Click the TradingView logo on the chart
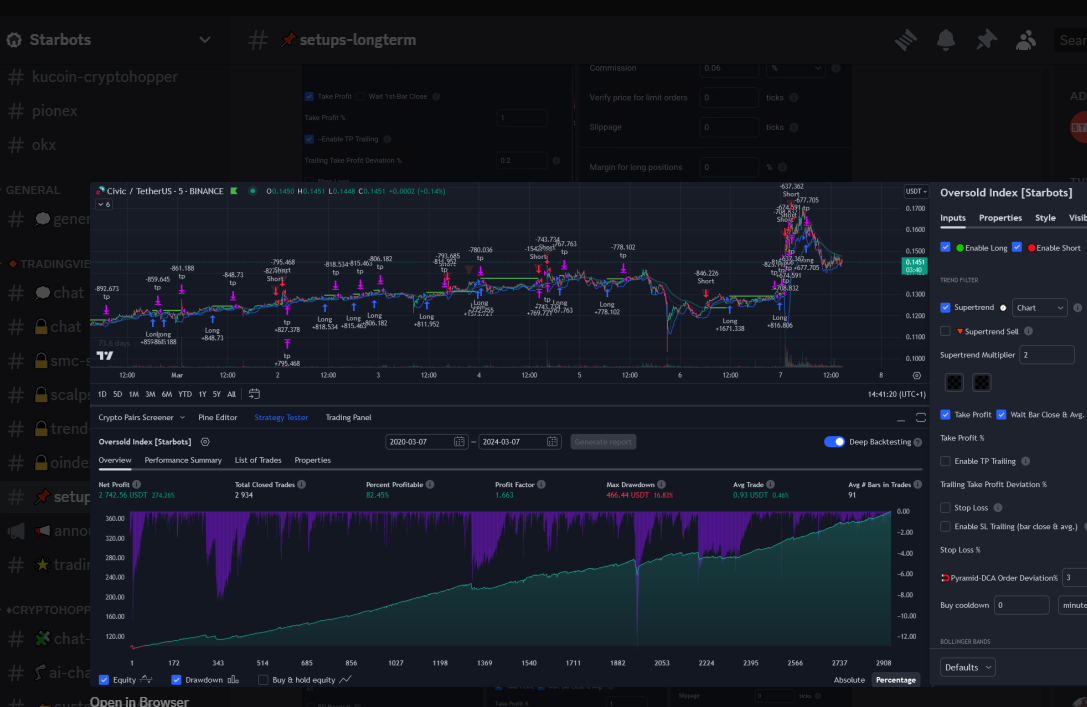The image size is (1087, 707). (105, 356)
